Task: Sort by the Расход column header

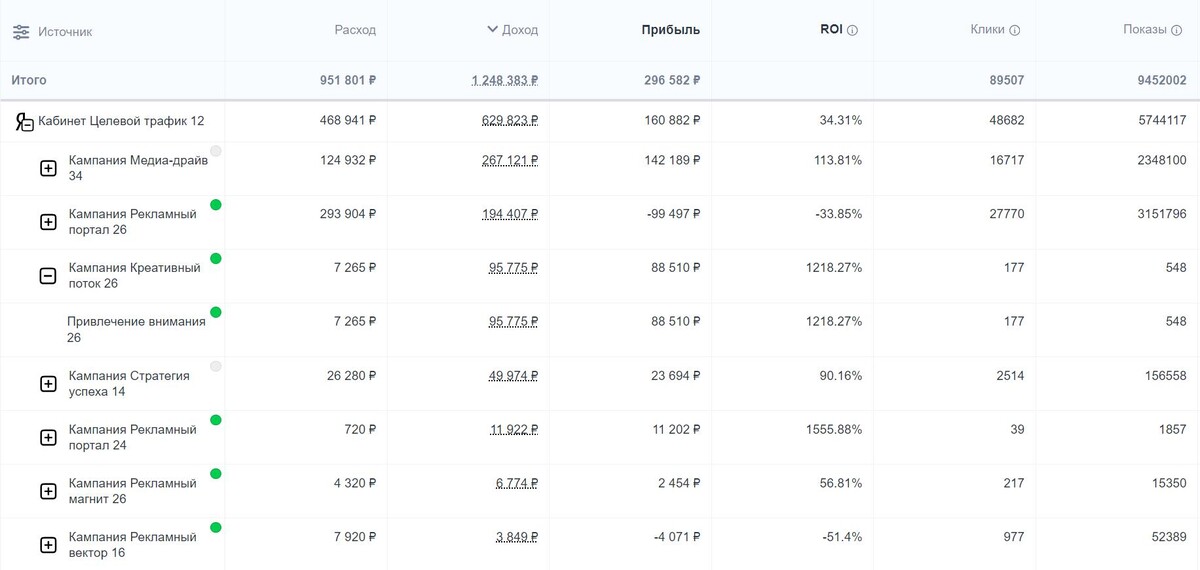Action: point(355,30)
